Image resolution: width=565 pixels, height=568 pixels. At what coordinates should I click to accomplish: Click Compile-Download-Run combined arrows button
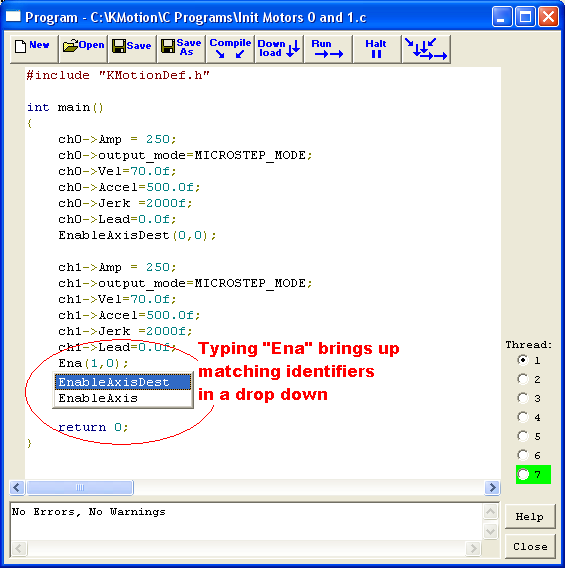426,49
